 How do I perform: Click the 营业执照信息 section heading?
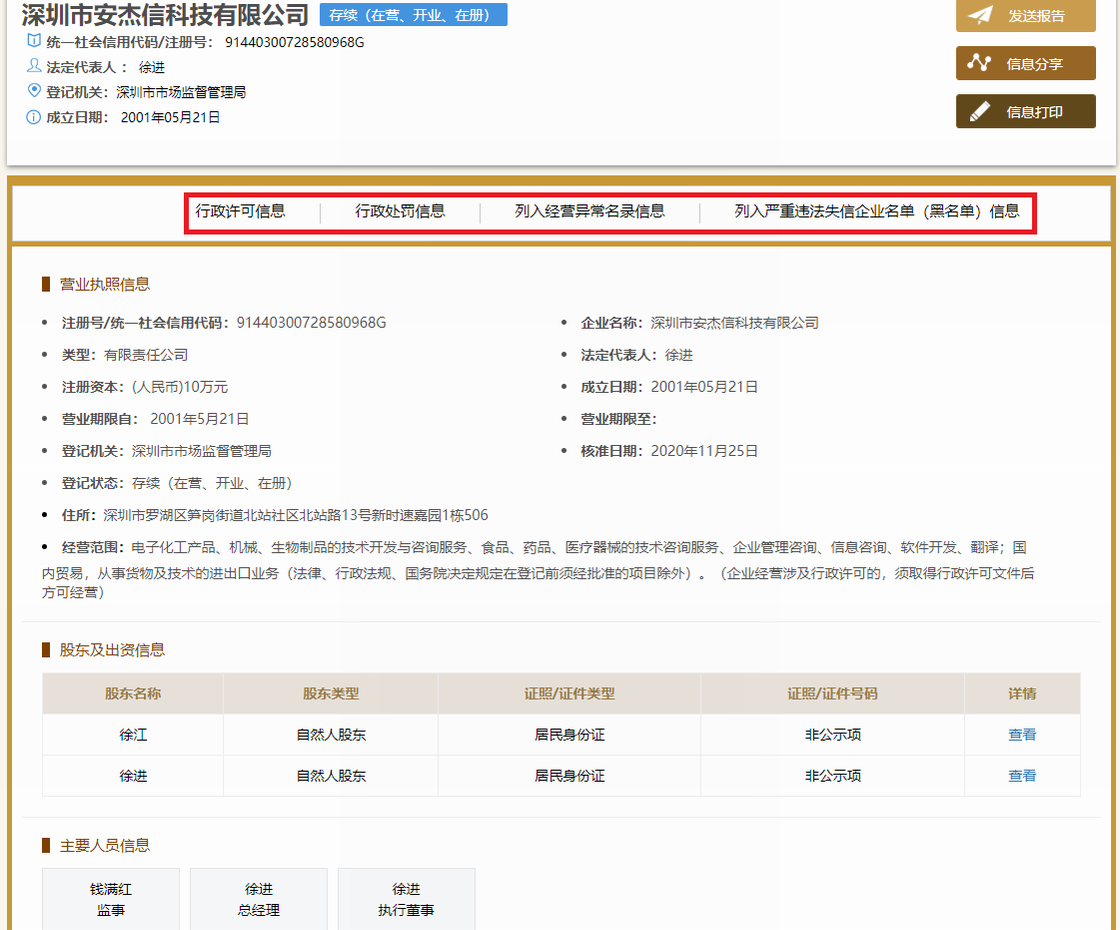(x=104, y=284)
